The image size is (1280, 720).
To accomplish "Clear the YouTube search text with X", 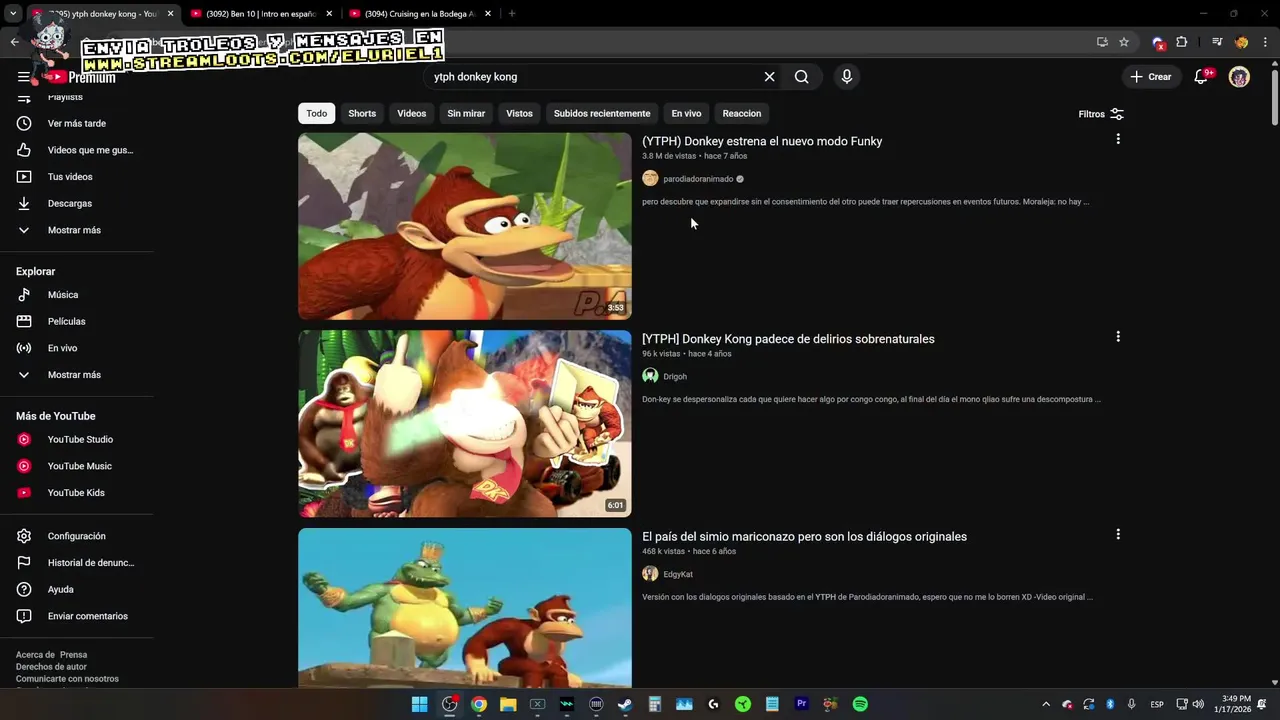I will (x=769, y=77).
